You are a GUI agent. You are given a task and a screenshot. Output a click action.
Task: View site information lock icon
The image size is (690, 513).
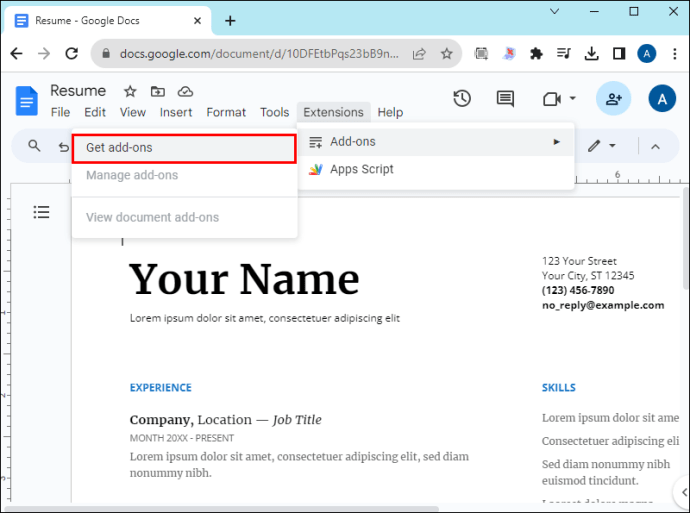pos(106,54)
